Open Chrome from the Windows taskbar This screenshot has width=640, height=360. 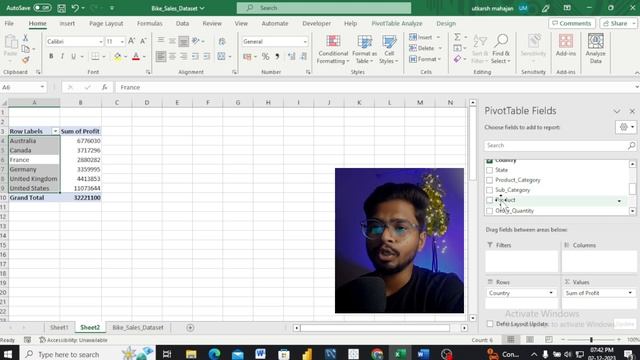point(377,354)
